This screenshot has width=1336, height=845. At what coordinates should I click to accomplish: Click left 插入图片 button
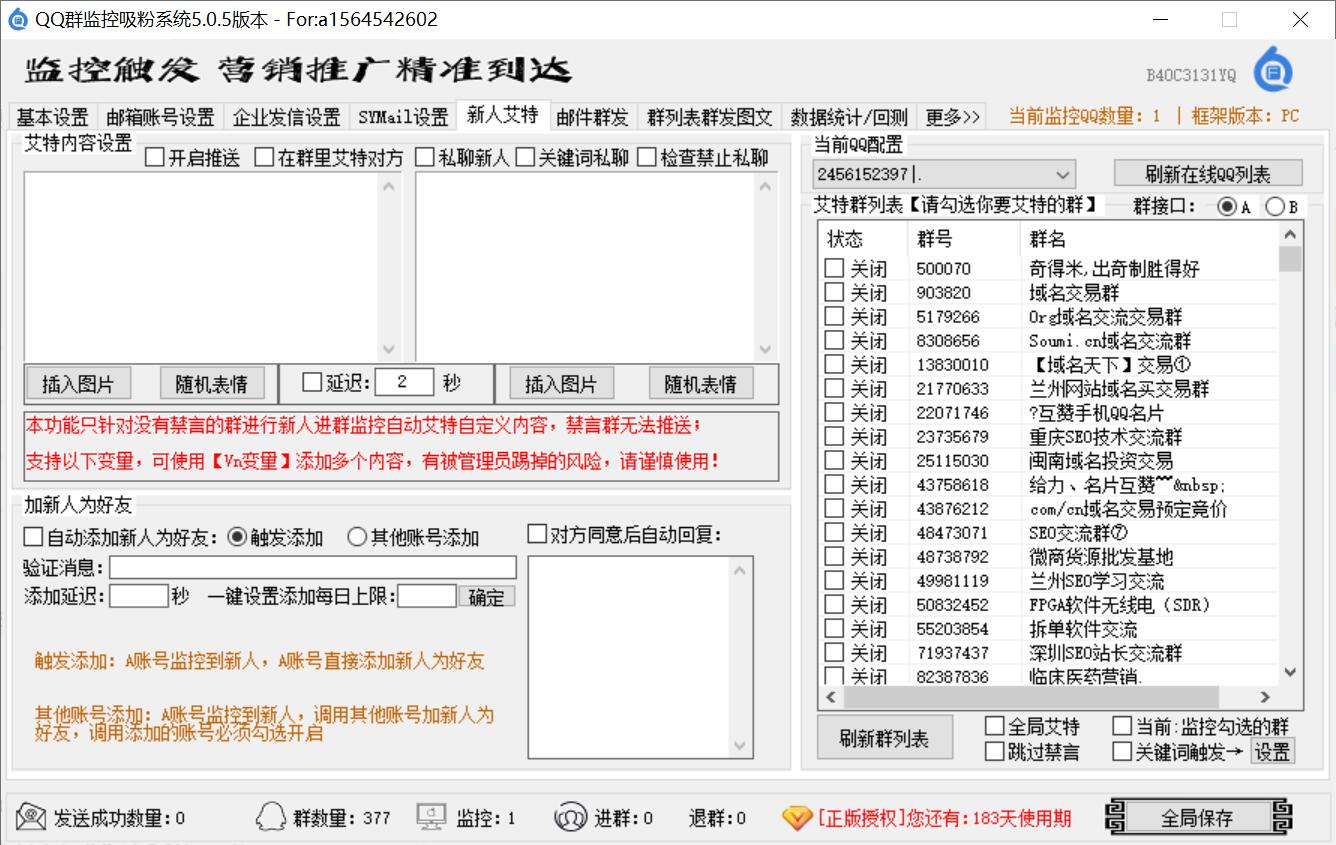(x=78, y=383)
